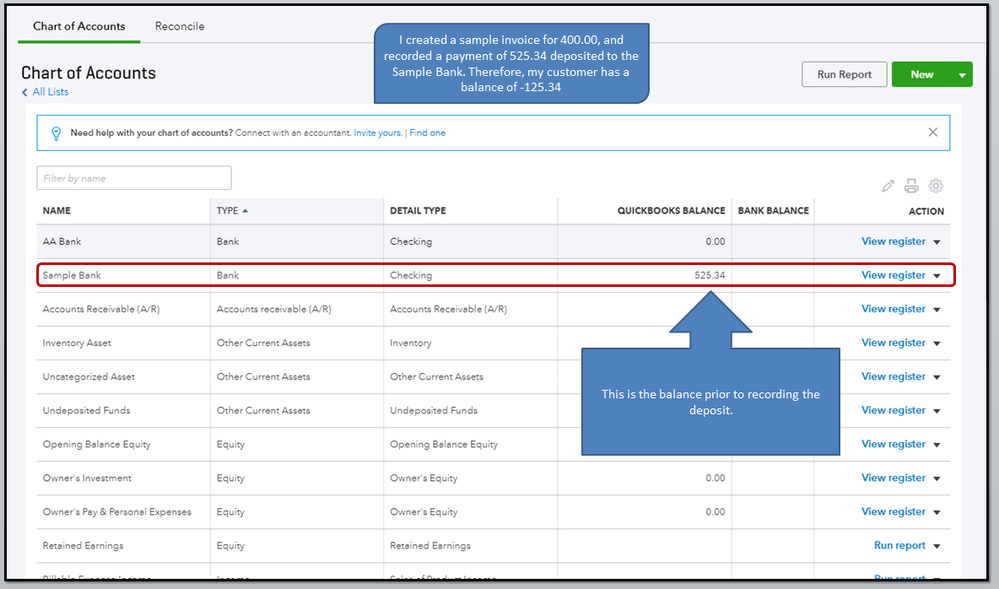Screen dimensions: 999x589
Task: View register for Uncategorized Asset
Action: 893,377
